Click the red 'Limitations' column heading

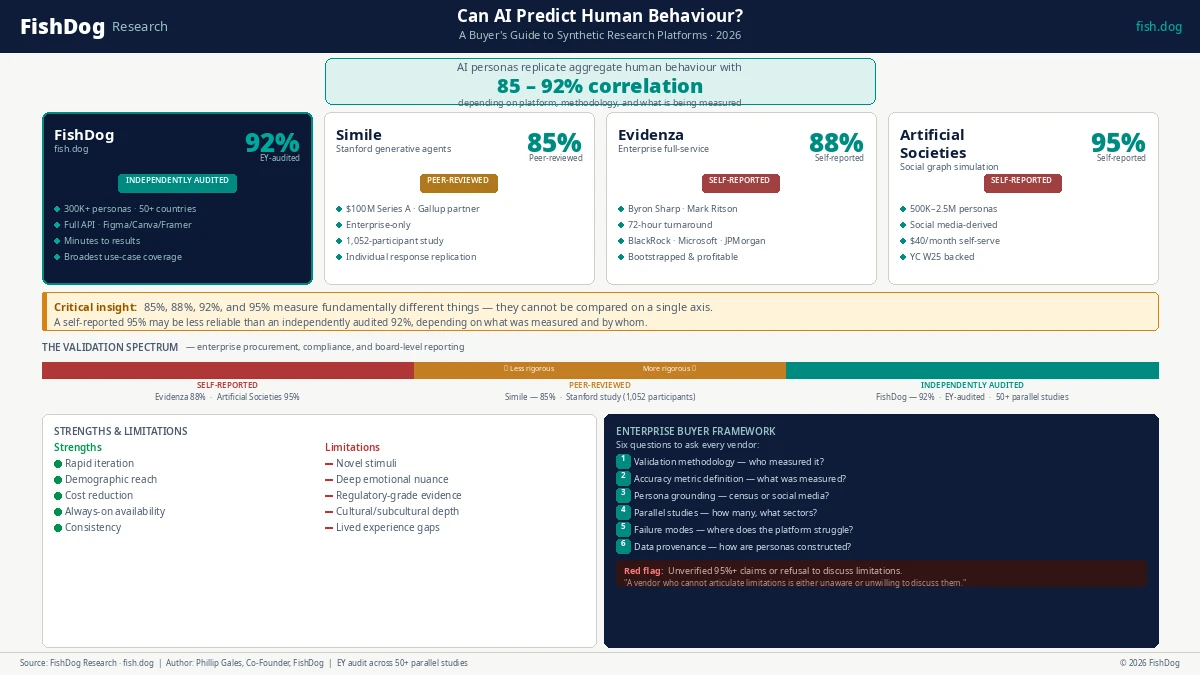click(x=353, y=447)
